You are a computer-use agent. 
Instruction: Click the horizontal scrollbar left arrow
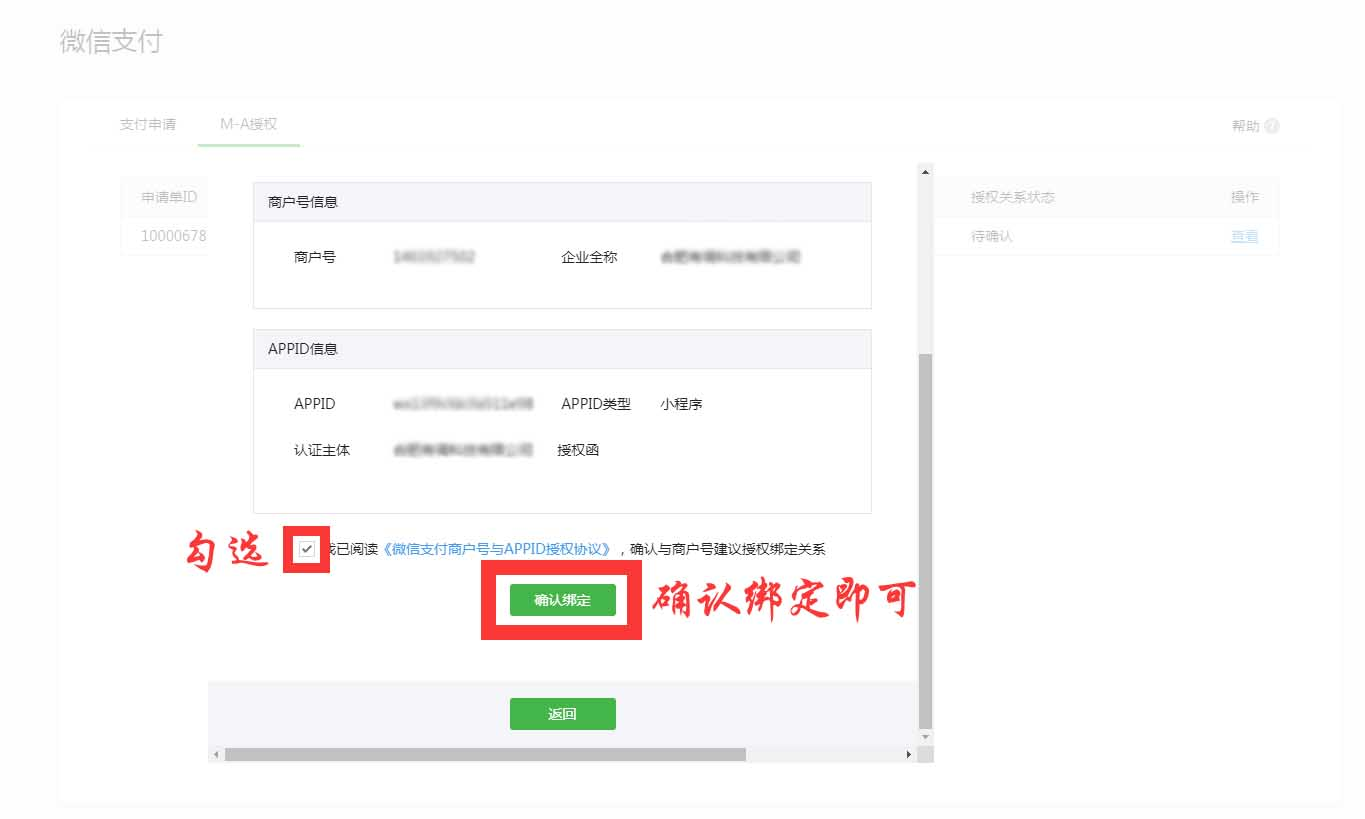point(216,754)
